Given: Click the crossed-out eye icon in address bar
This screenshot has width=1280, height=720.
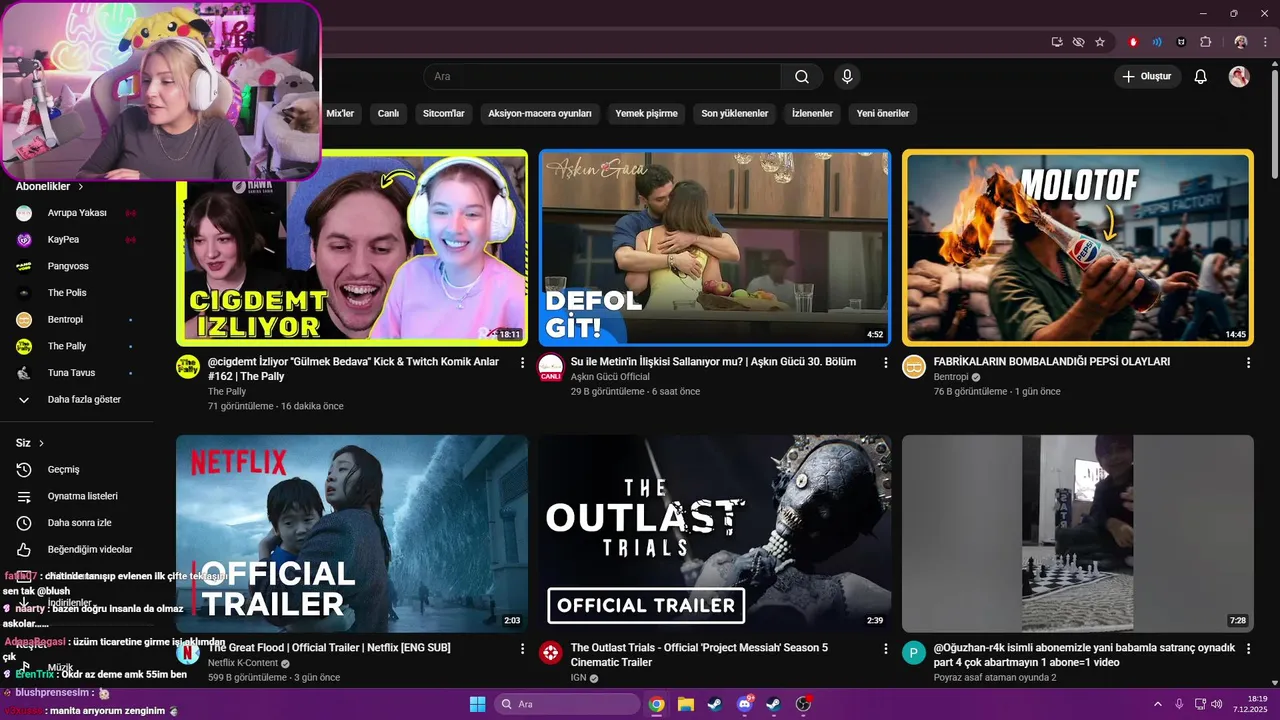Looking at the screenshot, I should point(1078,42).
